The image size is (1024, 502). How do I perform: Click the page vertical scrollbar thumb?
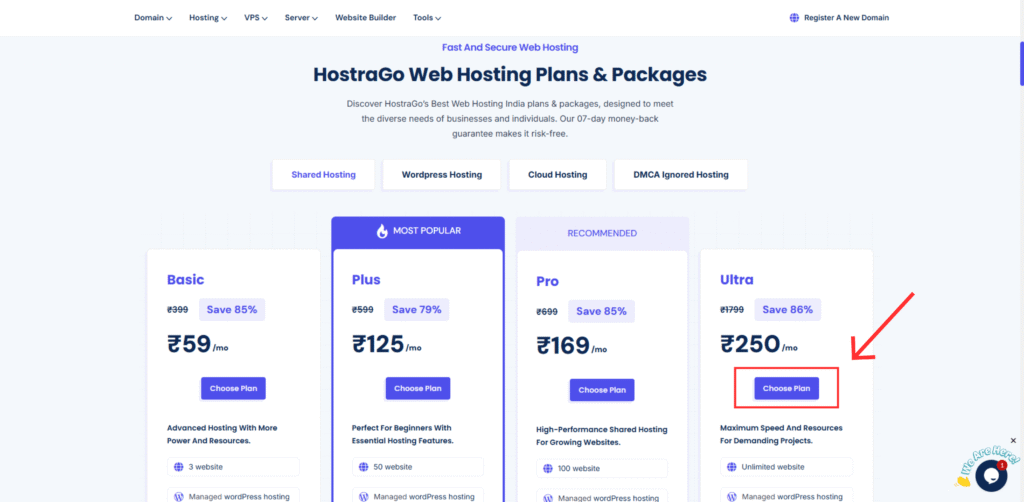point(1021,64)
